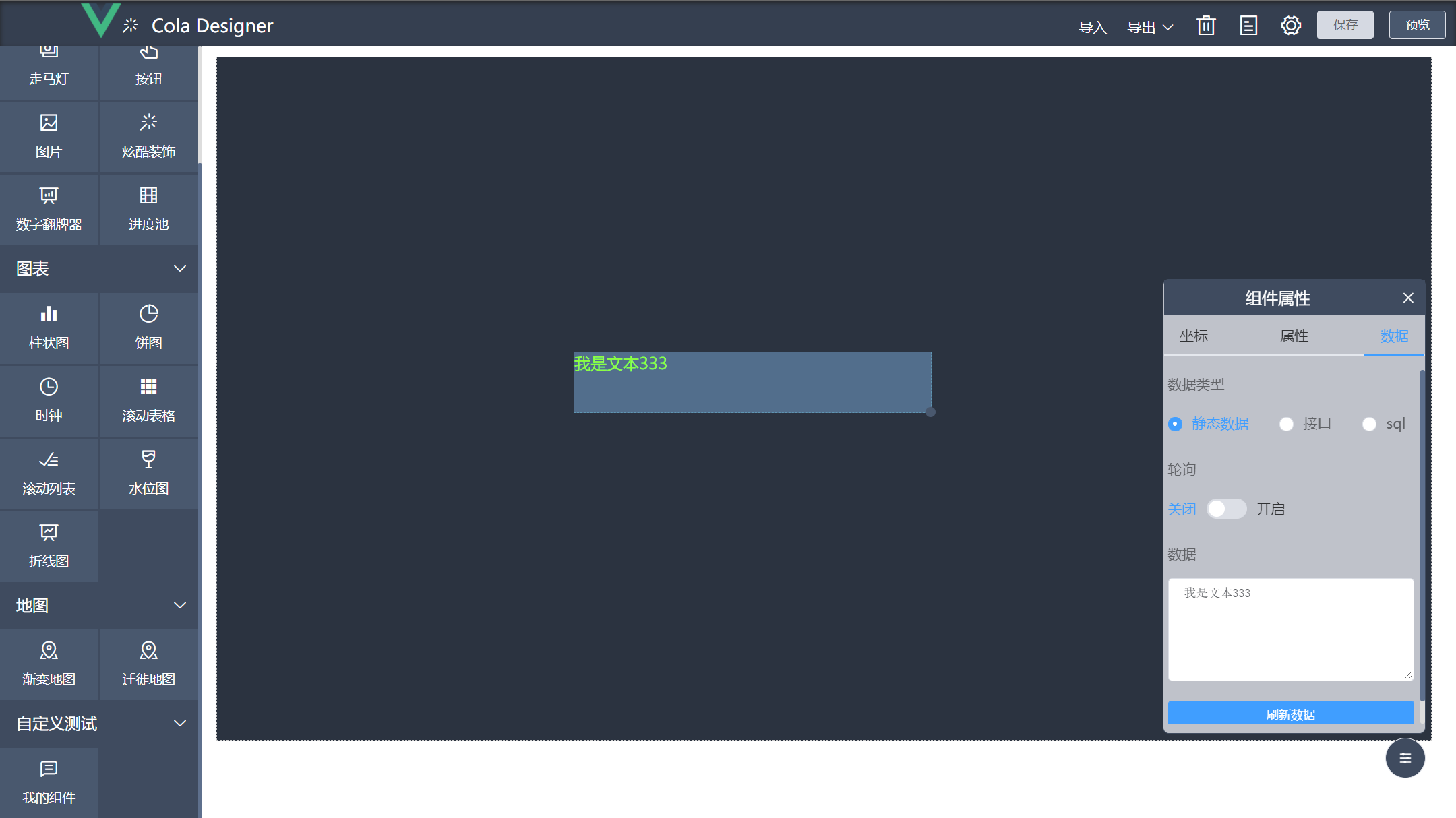Select the sql data type radio
This screenshot has height=818, width=1456.
click(x=1369, y=424)
